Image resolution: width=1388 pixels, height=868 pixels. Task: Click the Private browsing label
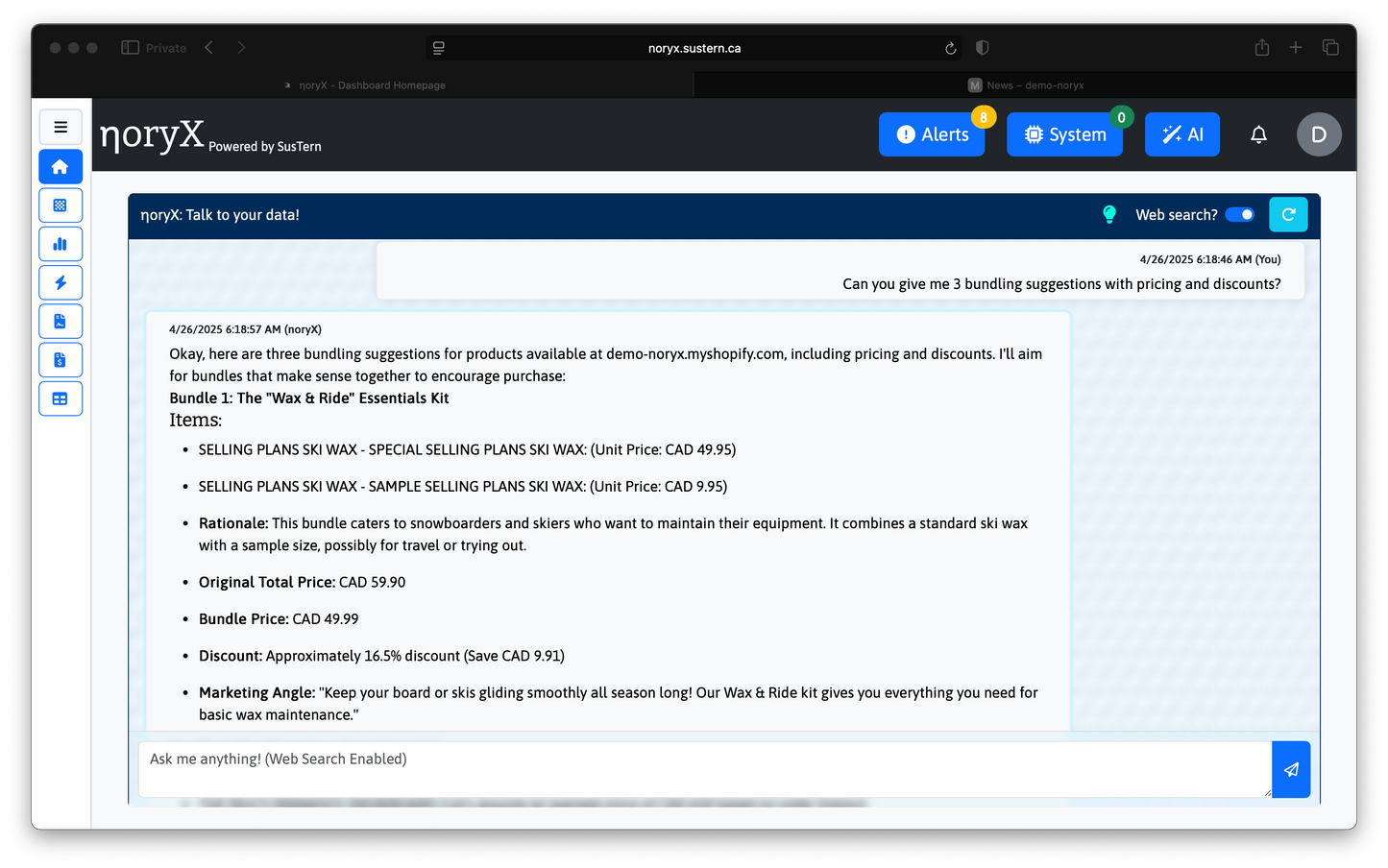coord(166,48)
